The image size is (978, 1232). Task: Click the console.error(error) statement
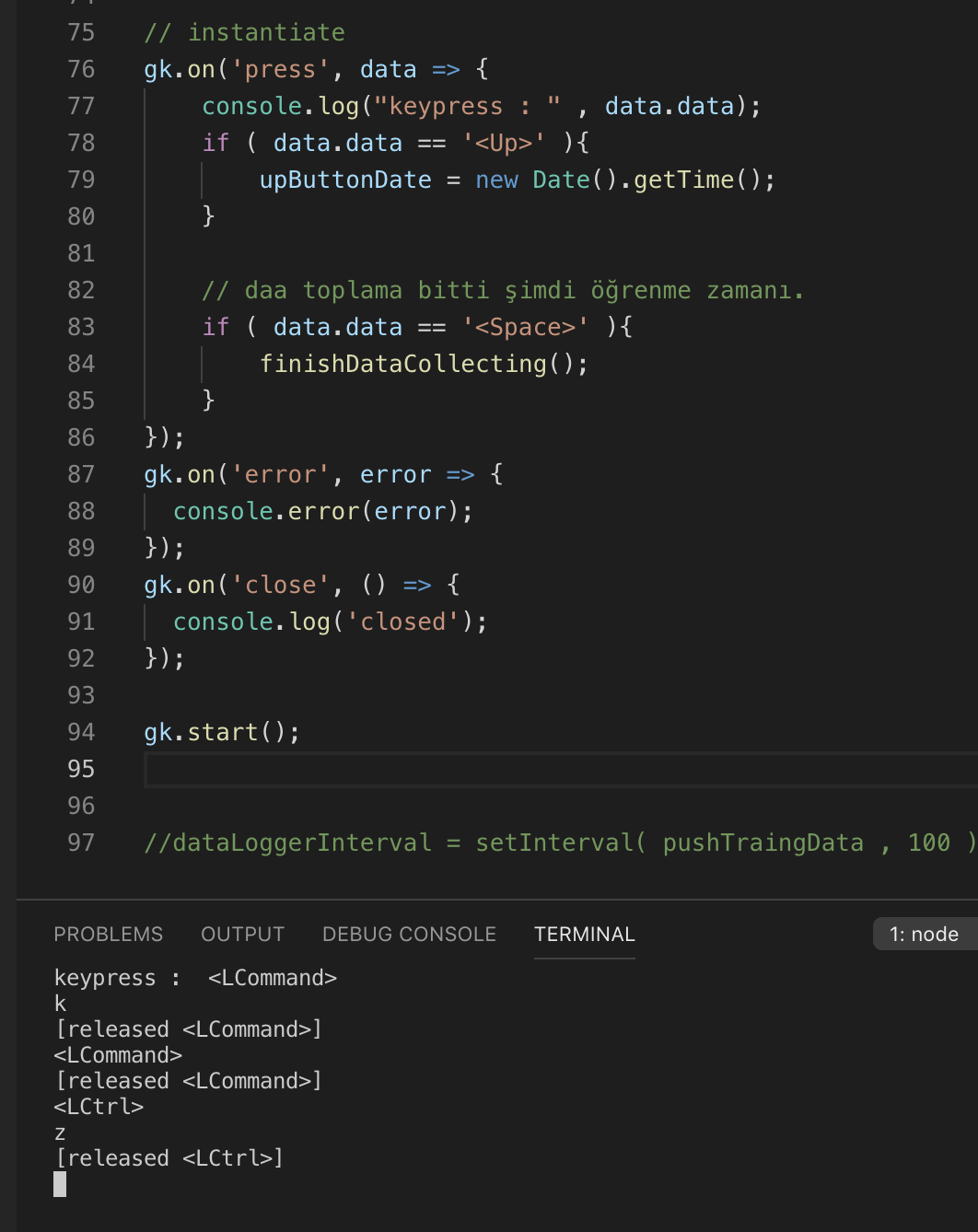pyautogui.click(x=322, y=511)
